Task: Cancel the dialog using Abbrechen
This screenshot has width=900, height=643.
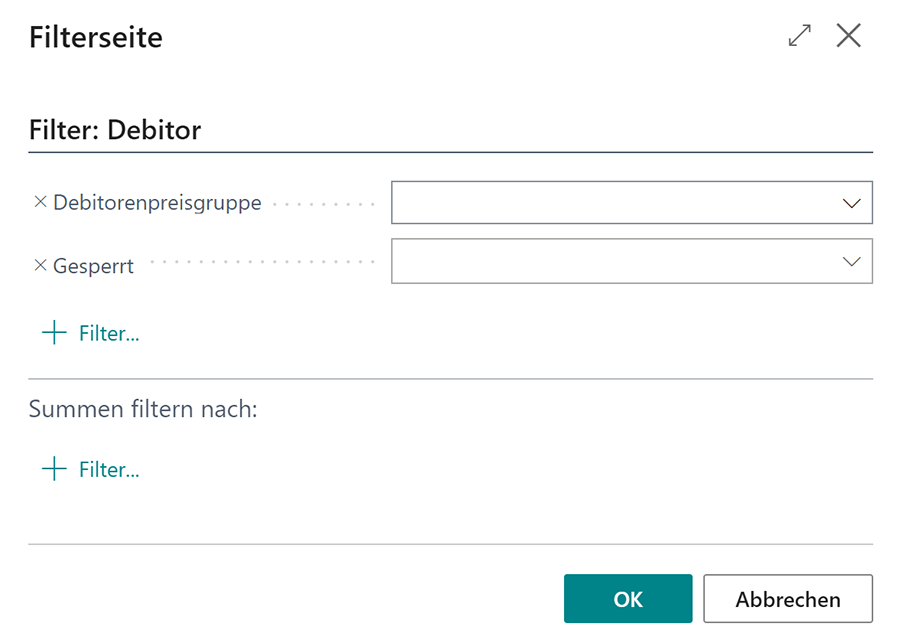Action: click(x=788, y=598)
